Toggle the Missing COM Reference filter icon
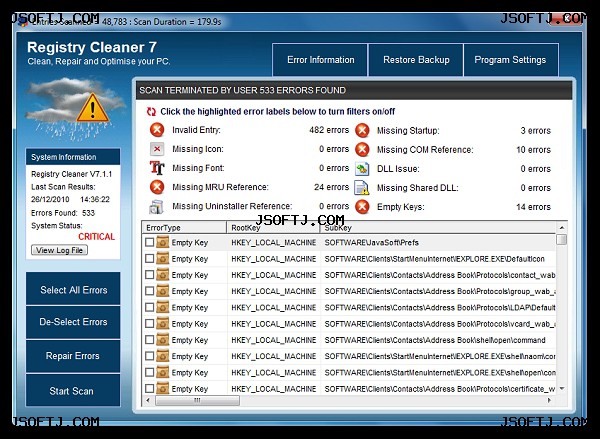600x439 pixels. coord(362,150)
